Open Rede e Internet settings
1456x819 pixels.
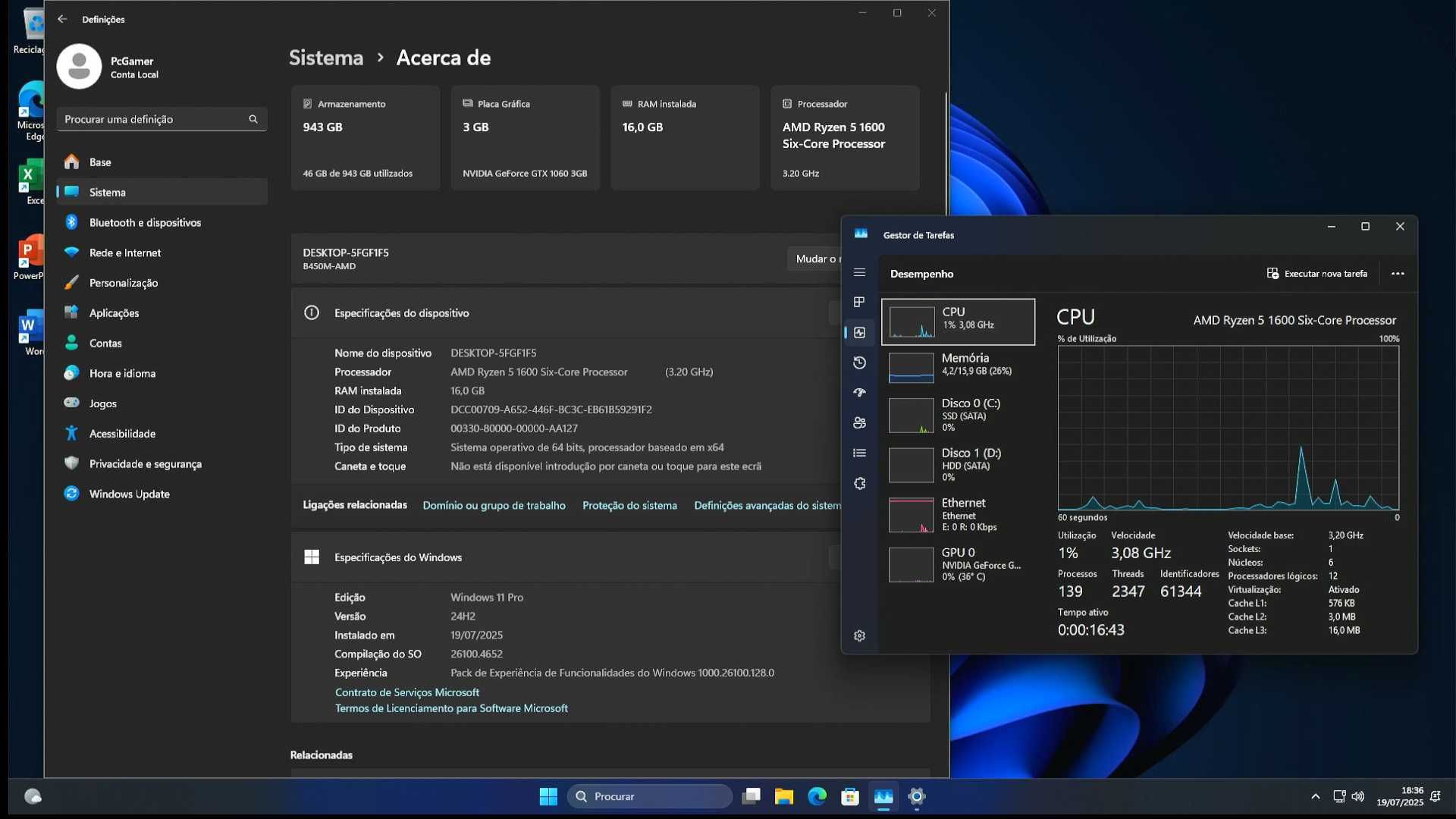point(162,253)
